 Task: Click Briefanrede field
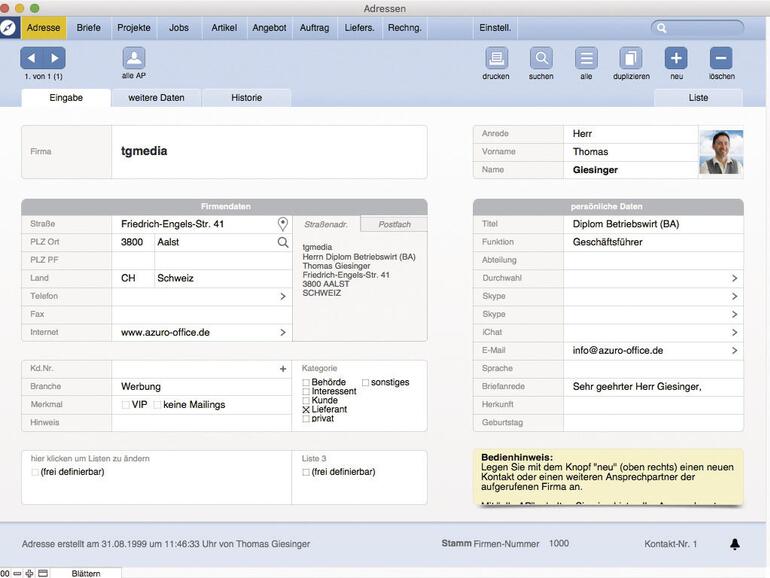(x=653, y=386)
